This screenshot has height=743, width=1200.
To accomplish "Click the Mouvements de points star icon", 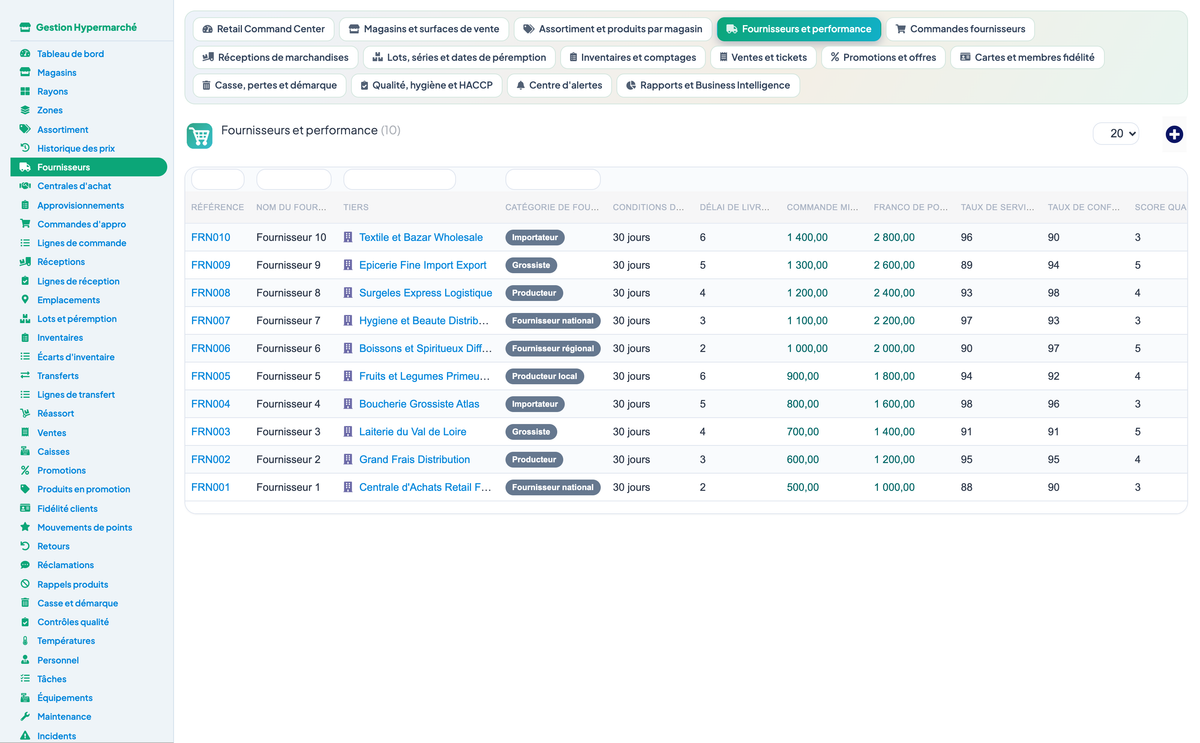I will 25,527.
